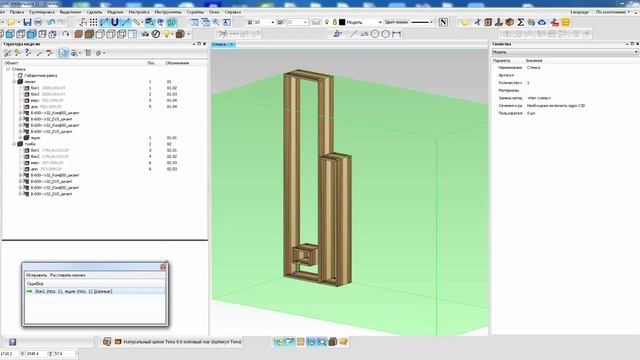Screen dimensions: 640x360
Task: Click the yellow folder icon in bottom toolbar
Action: coord(343,342)
